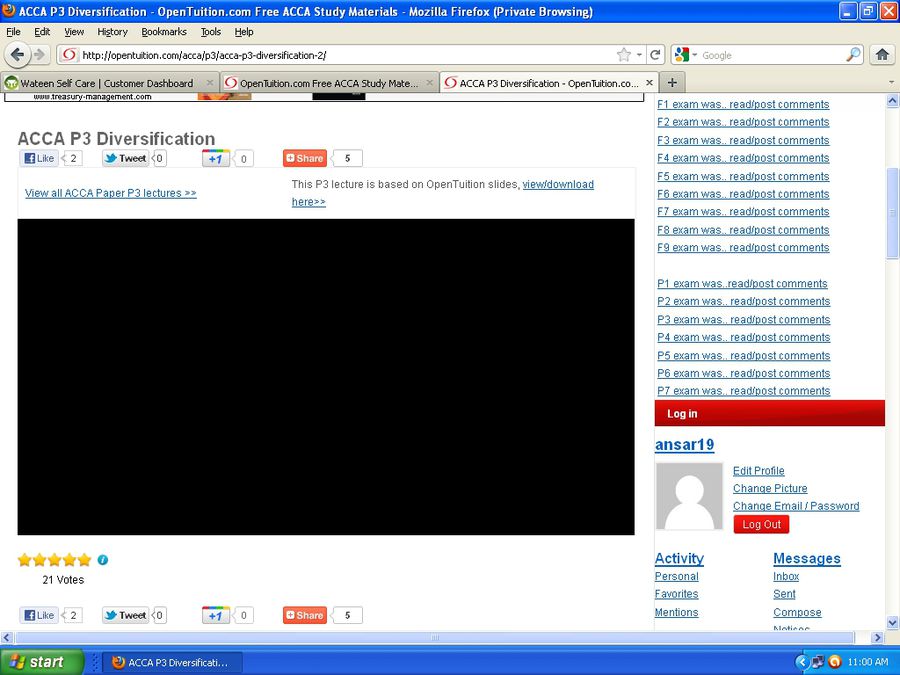Viewport: 900px width, 675px height.
Task: Open the Change Picture link
Action: (x=770, y=488)
